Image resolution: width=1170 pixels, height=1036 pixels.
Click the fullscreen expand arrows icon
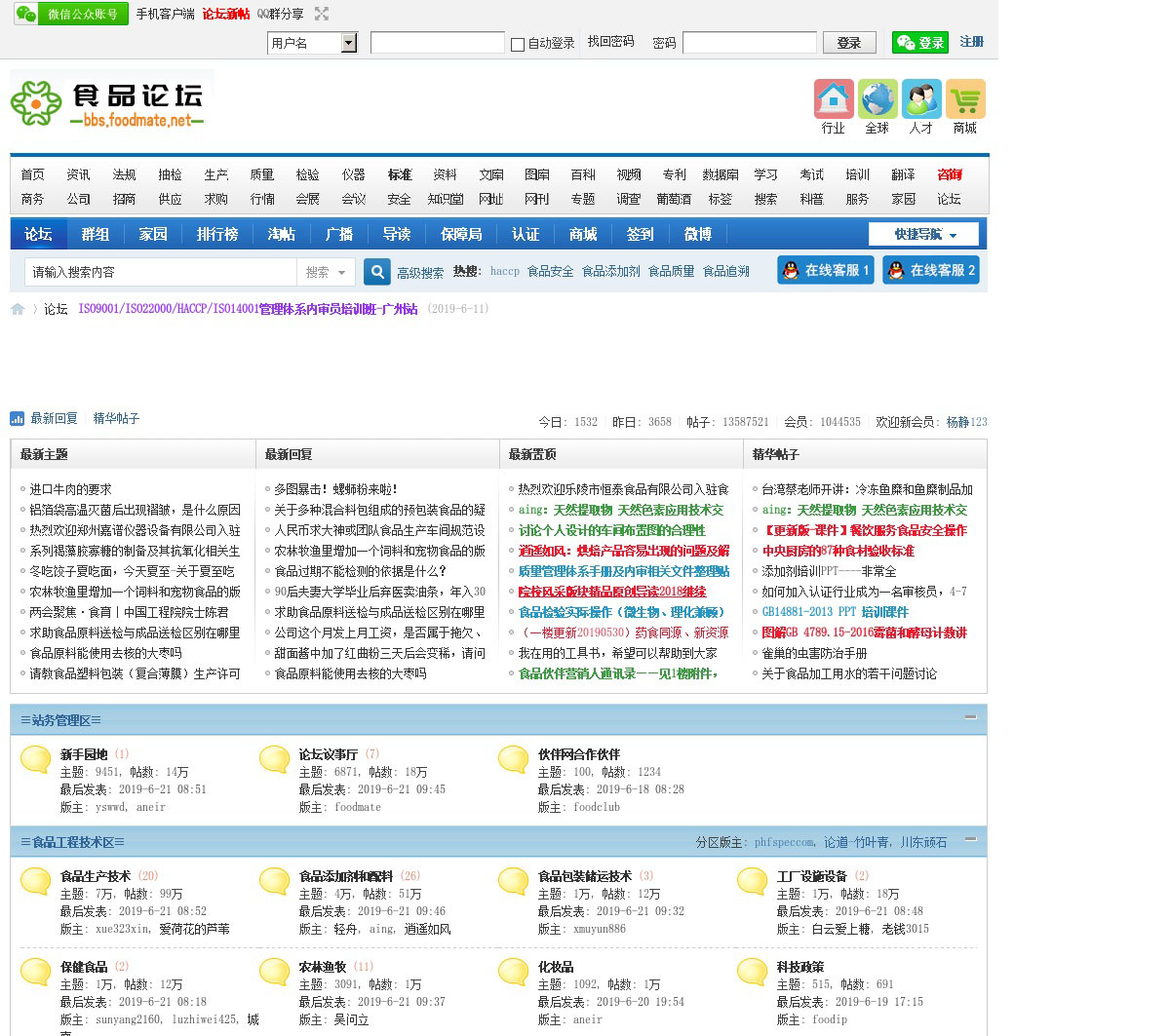coord(322,14)
